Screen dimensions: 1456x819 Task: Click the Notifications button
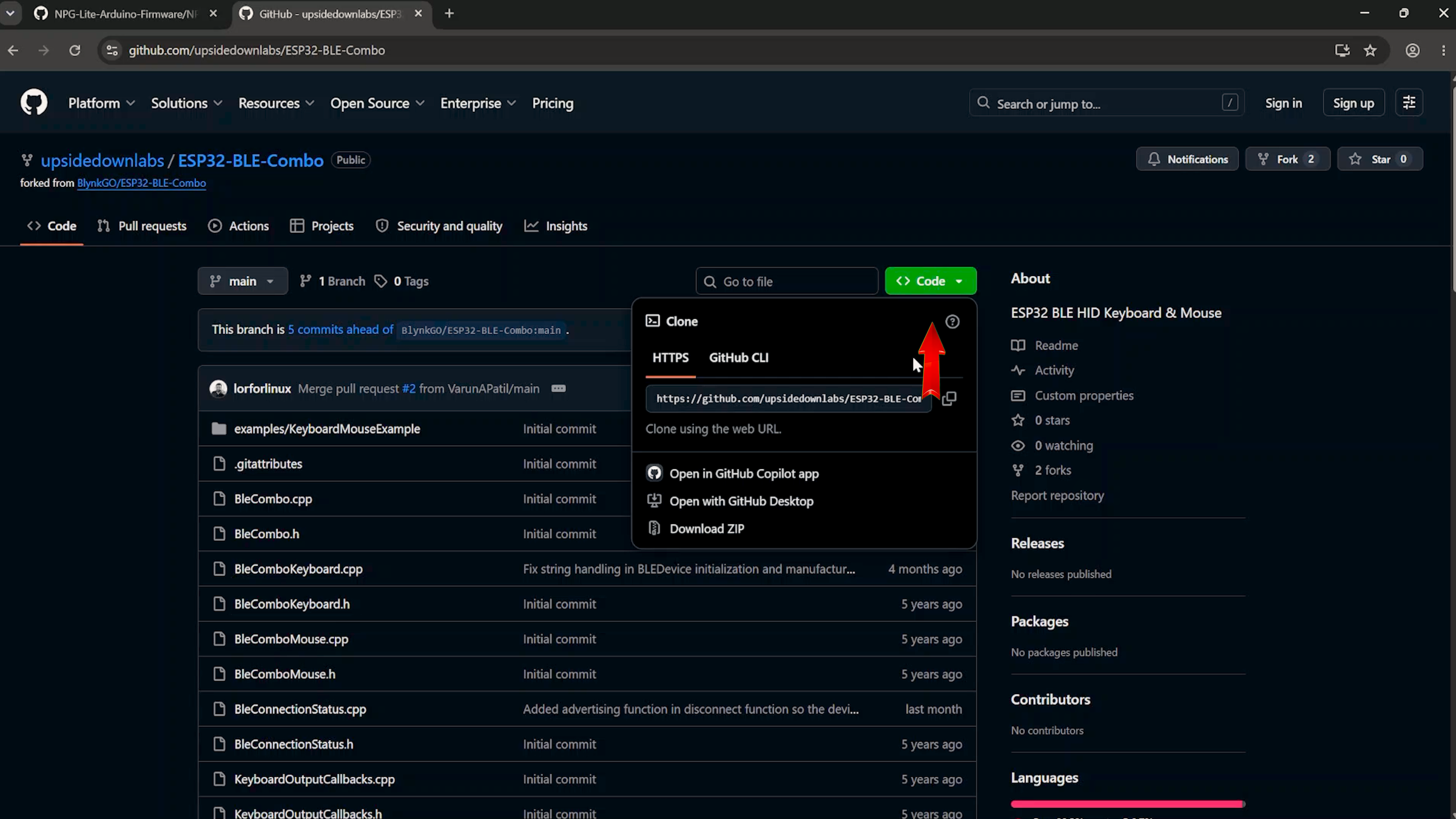point(1187,159)
